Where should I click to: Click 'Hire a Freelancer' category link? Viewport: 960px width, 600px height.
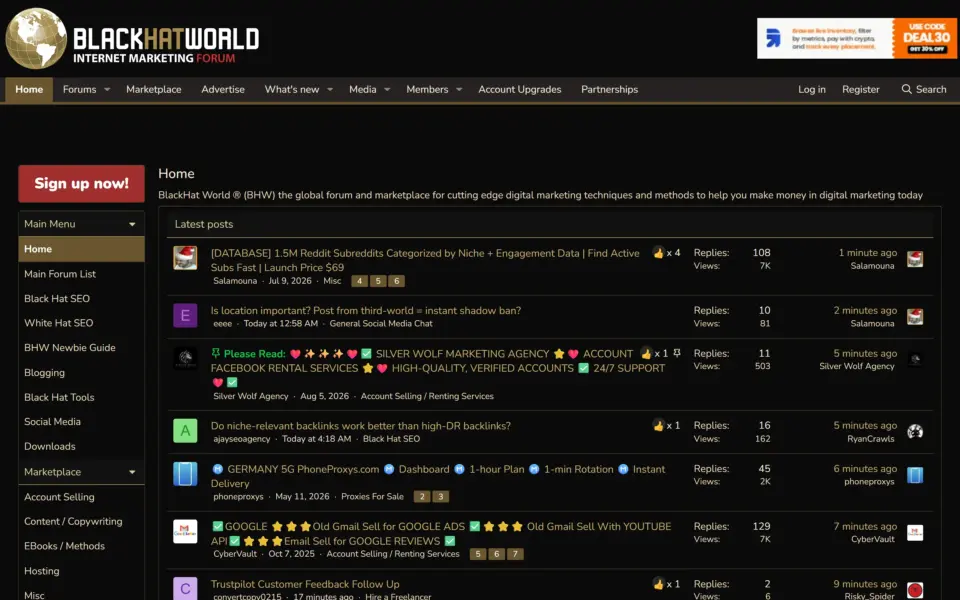tap(398, 596)
